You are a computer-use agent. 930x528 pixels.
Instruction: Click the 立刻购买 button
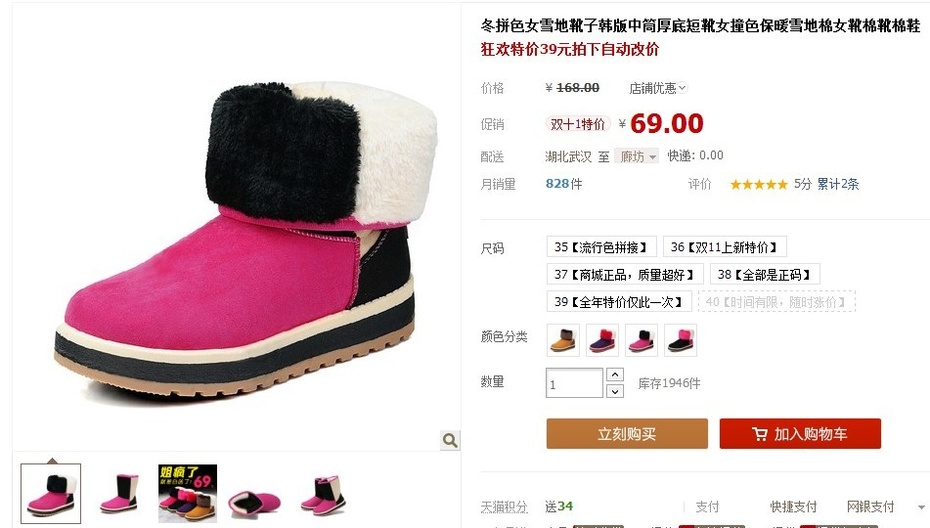tap(627, 434)
